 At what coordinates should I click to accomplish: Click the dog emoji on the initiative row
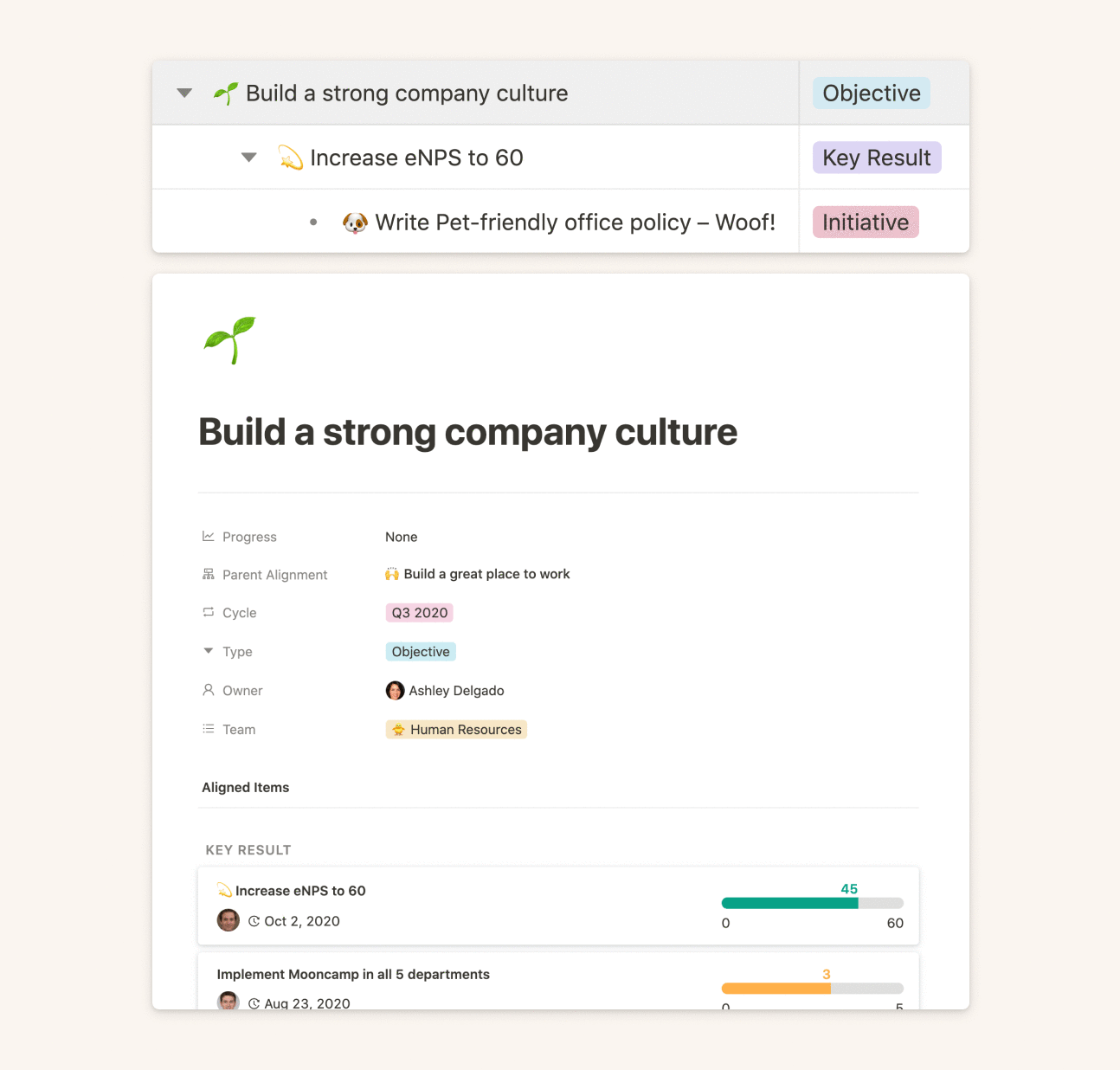(x=355, y=222)
